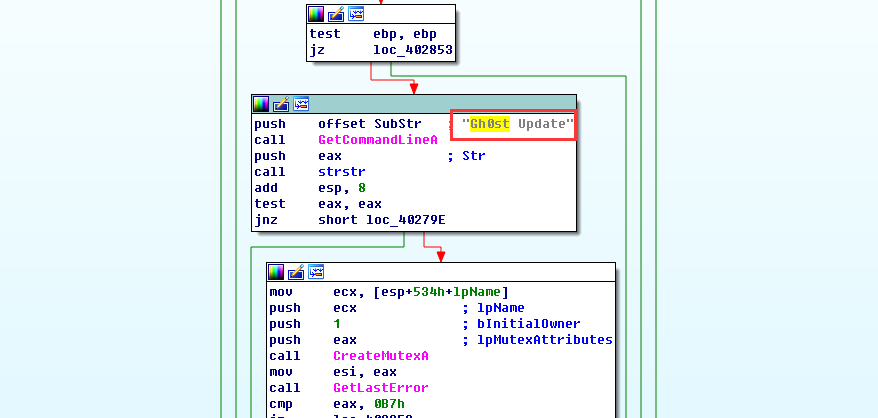Click the "push ecx" instruction

tap(313, 308)
